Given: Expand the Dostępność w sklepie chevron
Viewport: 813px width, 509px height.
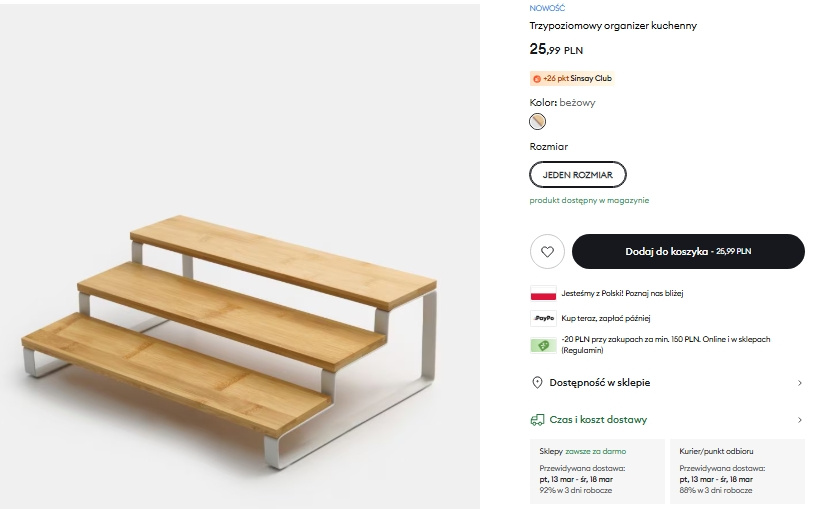Looking at the screenshot, I should click(799, 383).
